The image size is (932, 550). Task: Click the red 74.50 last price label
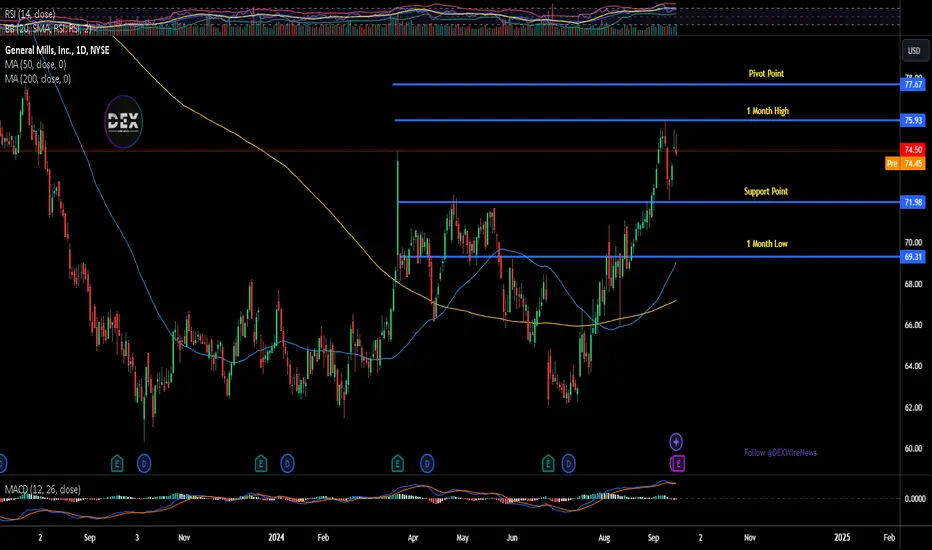pos(913,150)
